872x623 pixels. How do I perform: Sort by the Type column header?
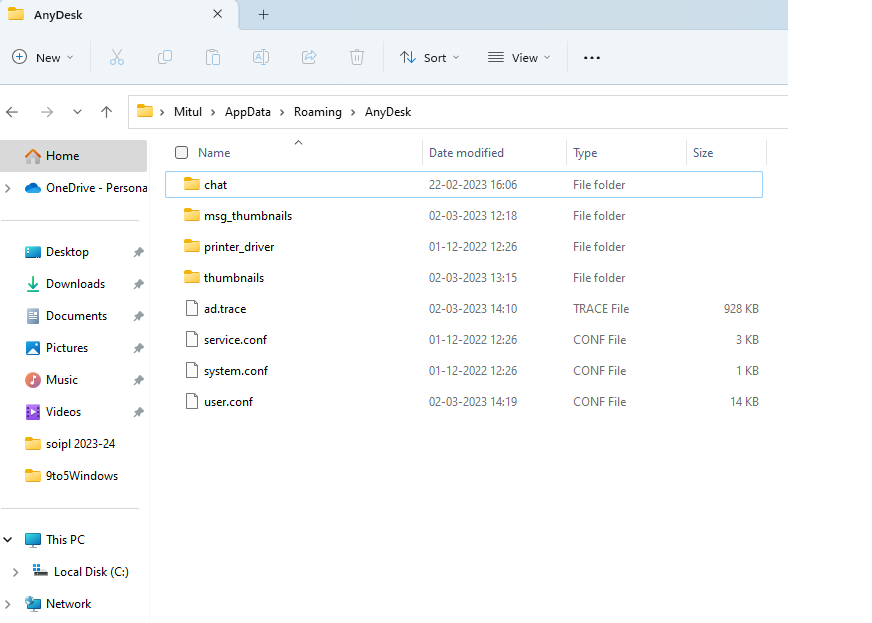coord(585,152)
